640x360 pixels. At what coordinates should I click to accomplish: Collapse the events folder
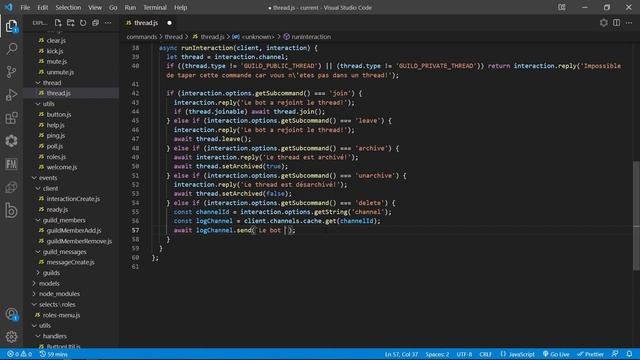pyautogui.click(x=48, y=178)
